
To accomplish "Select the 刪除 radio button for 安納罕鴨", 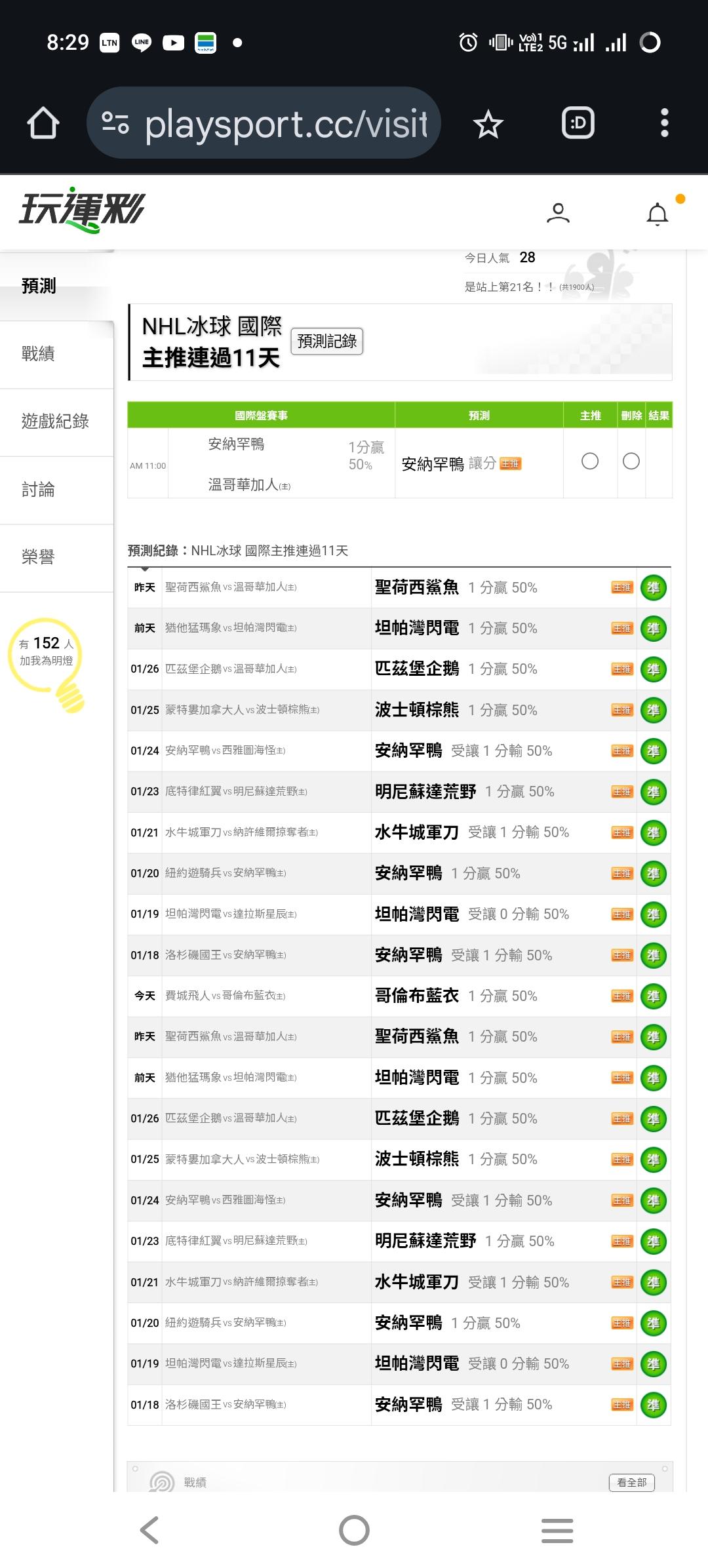I will point(631,461).
